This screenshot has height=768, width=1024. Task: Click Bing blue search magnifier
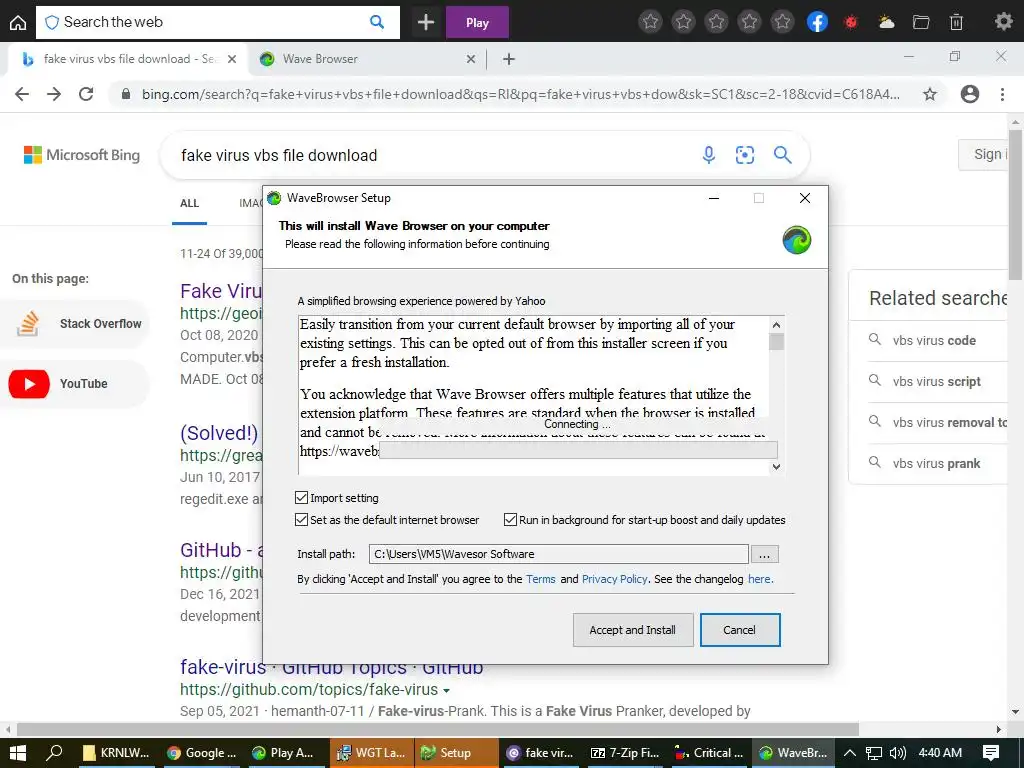[x=782, y=155]
